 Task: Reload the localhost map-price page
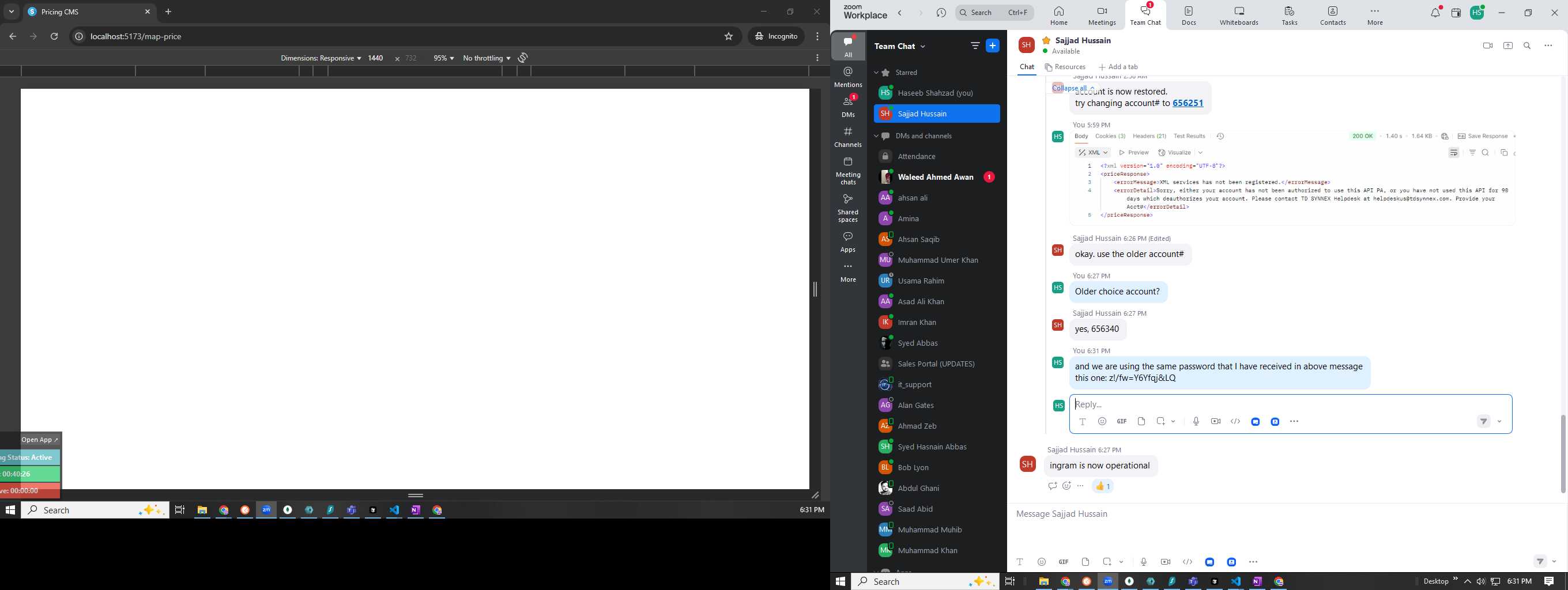point(54,36)
